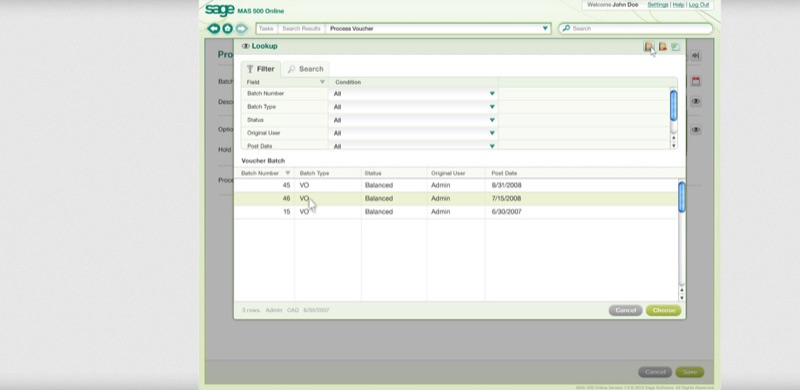Image resolution: width=800 pixels, height=390 pixels.
Task: Click the Voucher Batch table scrollbar thumb
Action: 682,197
